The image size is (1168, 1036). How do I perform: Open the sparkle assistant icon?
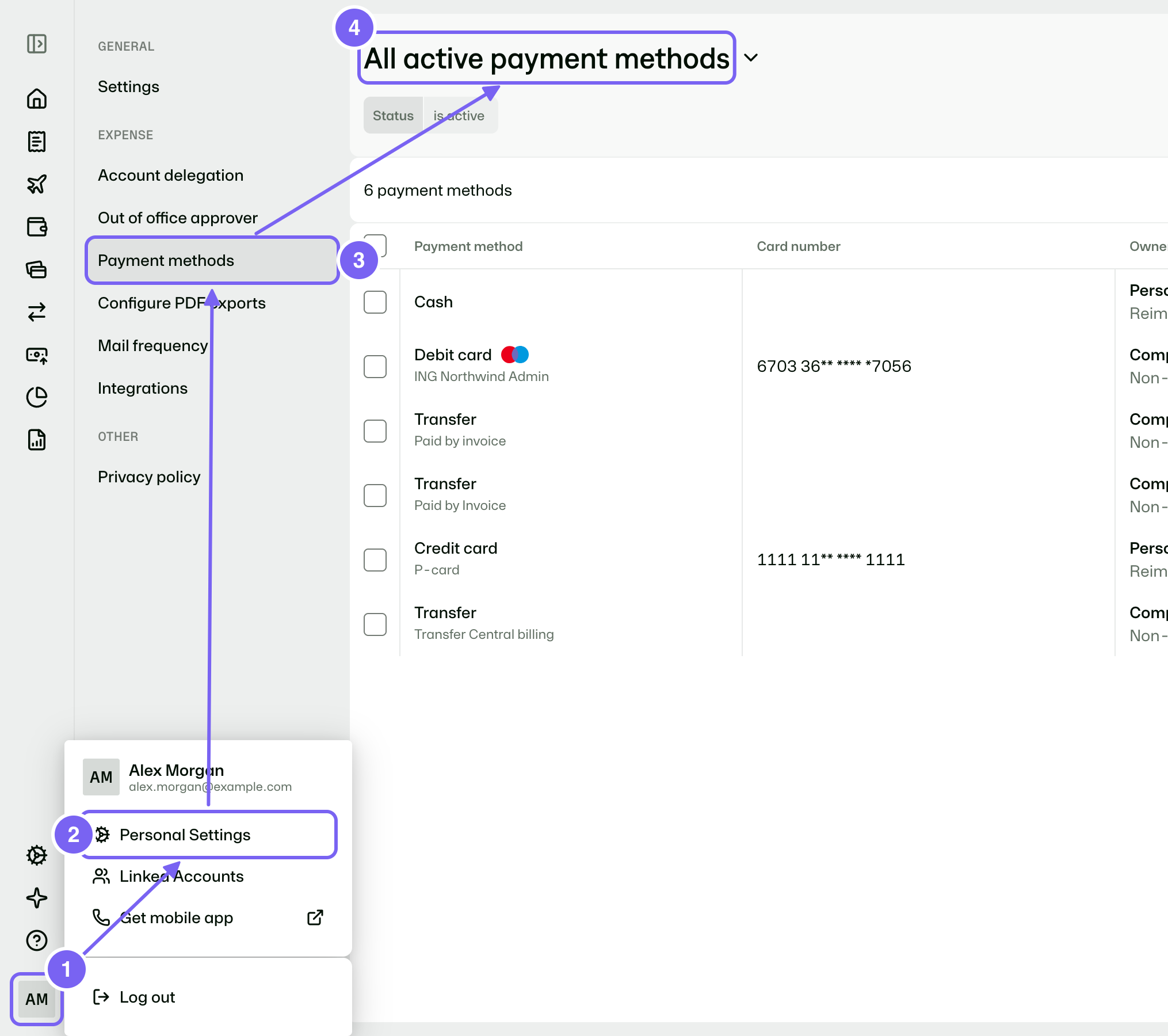pos(37,898)
